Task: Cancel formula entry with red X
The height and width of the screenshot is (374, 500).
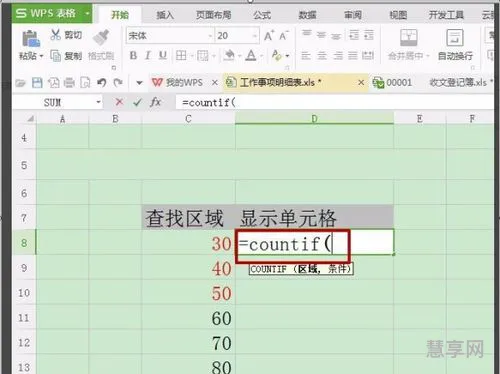Action: 119,102
